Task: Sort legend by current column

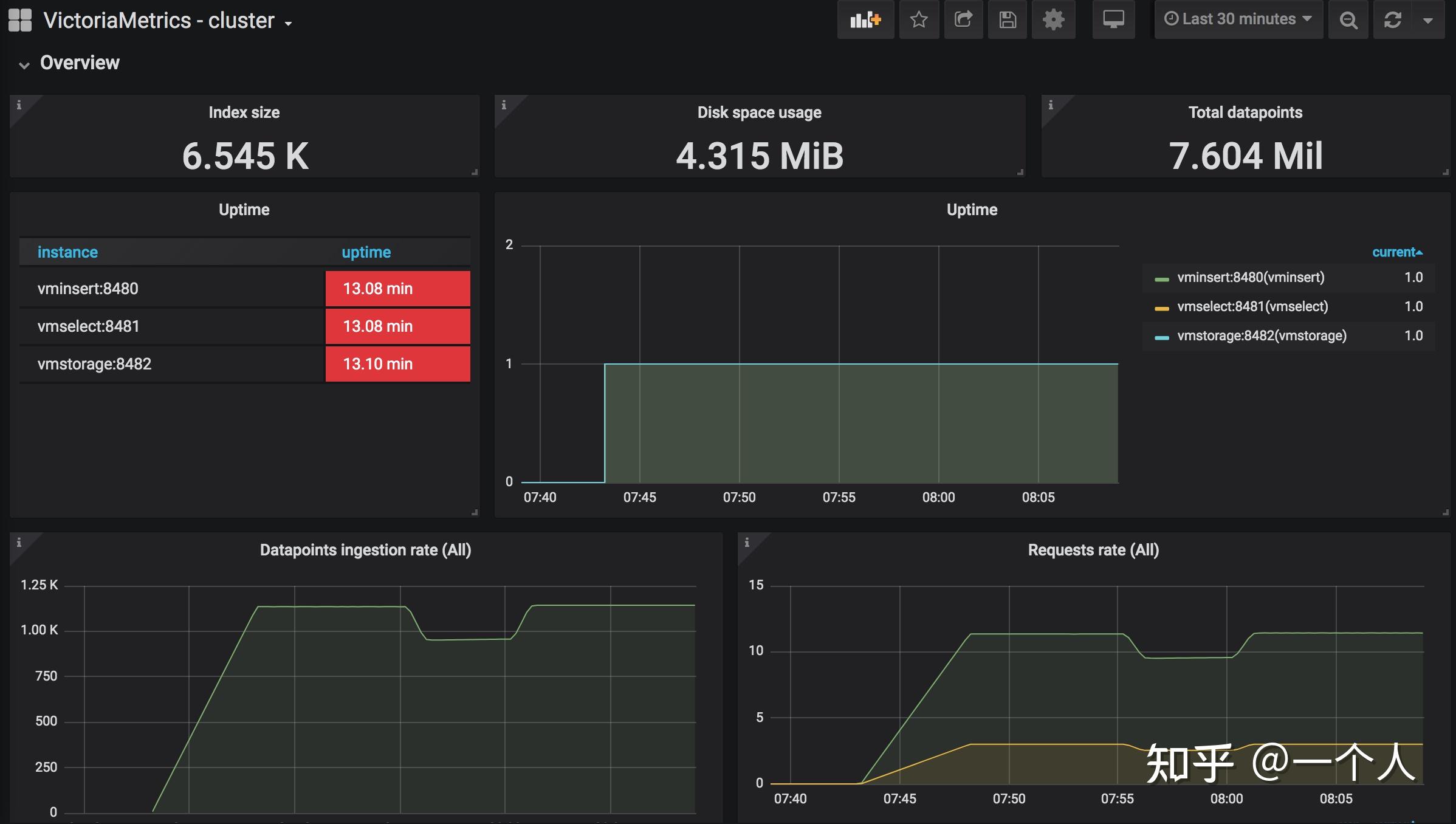Action: tap(1397, 252)
